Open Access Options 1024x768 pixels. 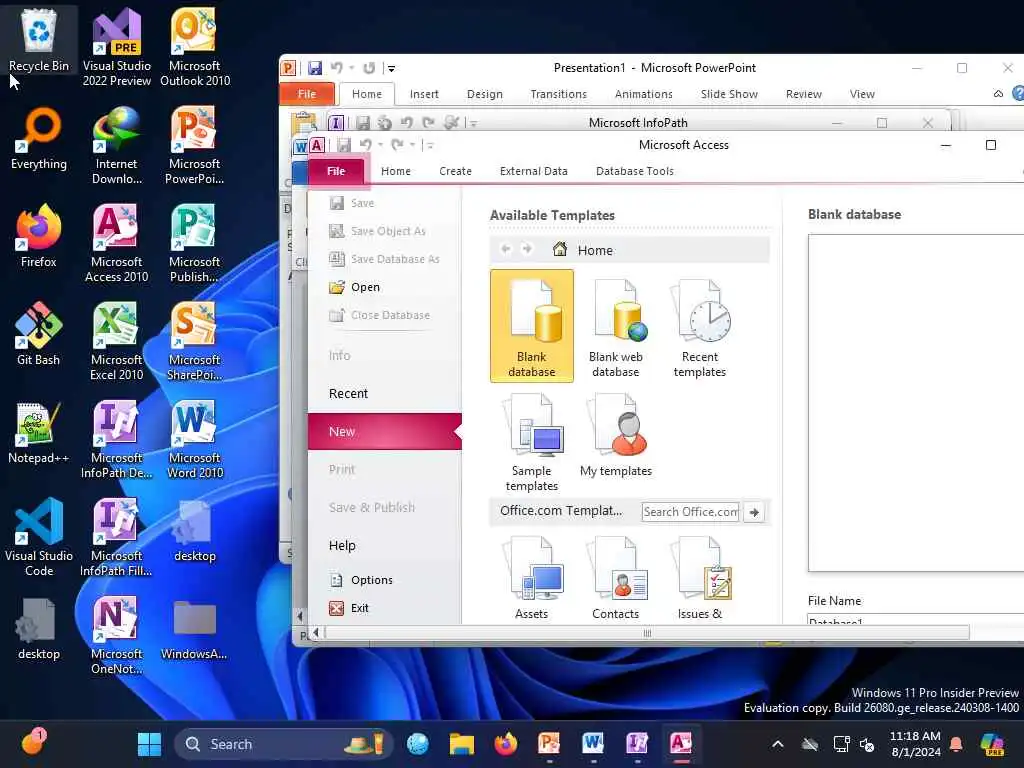[361, 580]
